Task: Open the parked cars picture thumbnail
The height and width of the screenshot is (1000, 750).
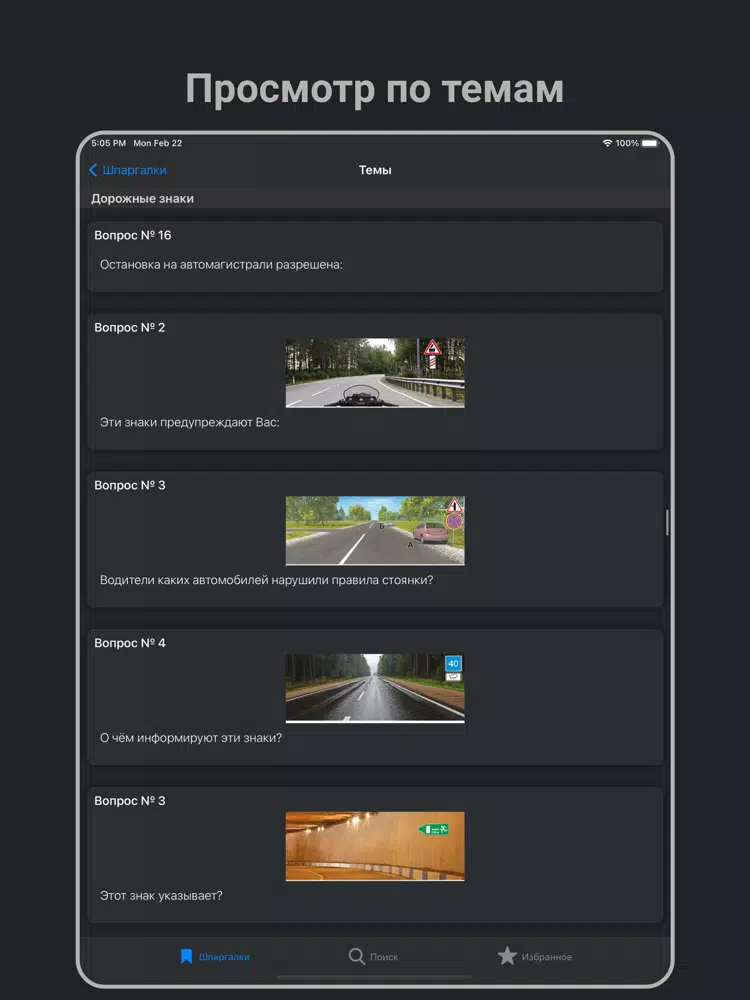Action: tap(375, 531)
